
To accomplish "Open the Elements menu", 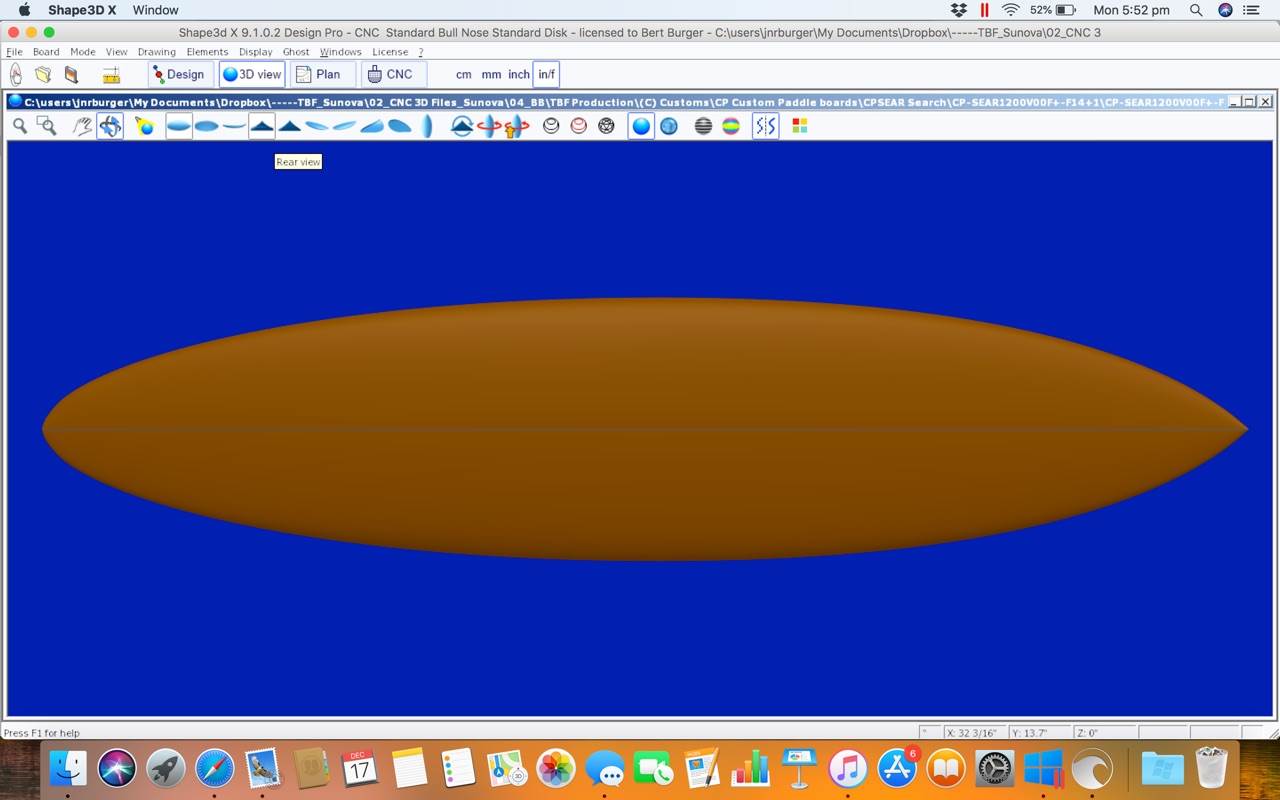I will 207,51.
